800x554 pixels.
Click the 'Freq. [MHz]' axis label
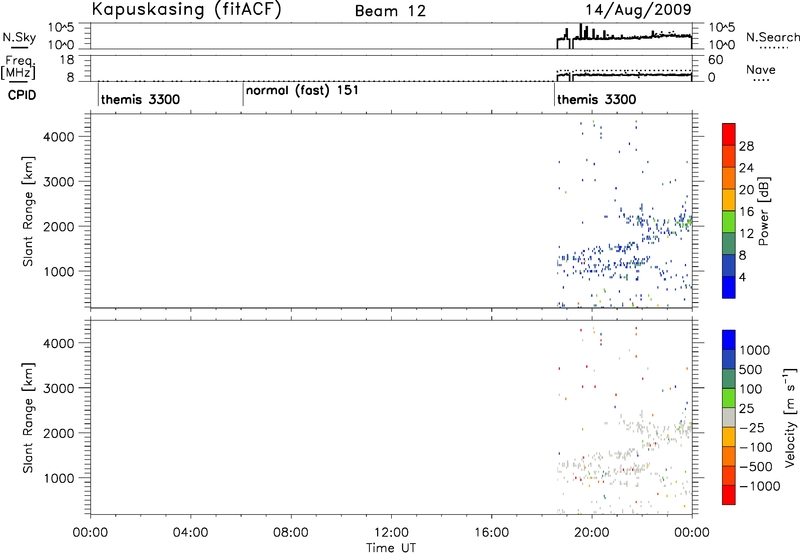[x=19, y=68]
